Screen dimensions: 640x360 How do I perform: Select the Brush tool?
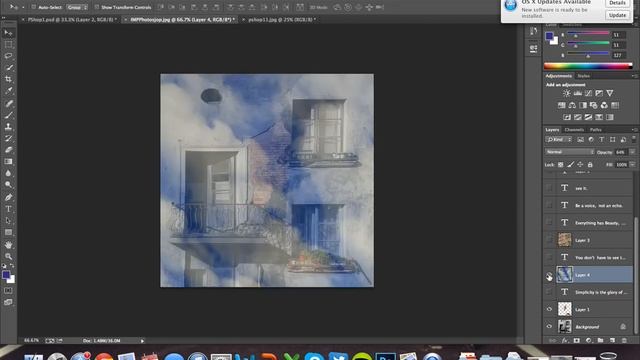(8, 115)
